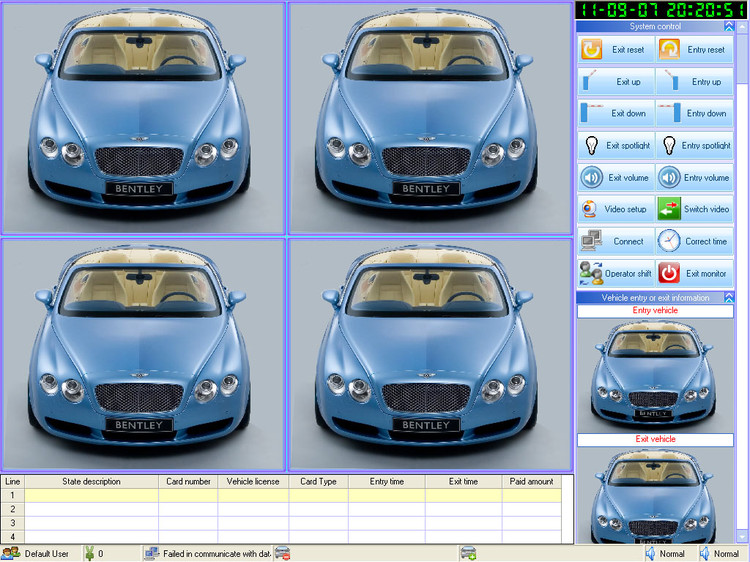Screen dimensions: 750x562
Task: Click the Entry vehicle thumbnail image
Action: click(655, 376)
